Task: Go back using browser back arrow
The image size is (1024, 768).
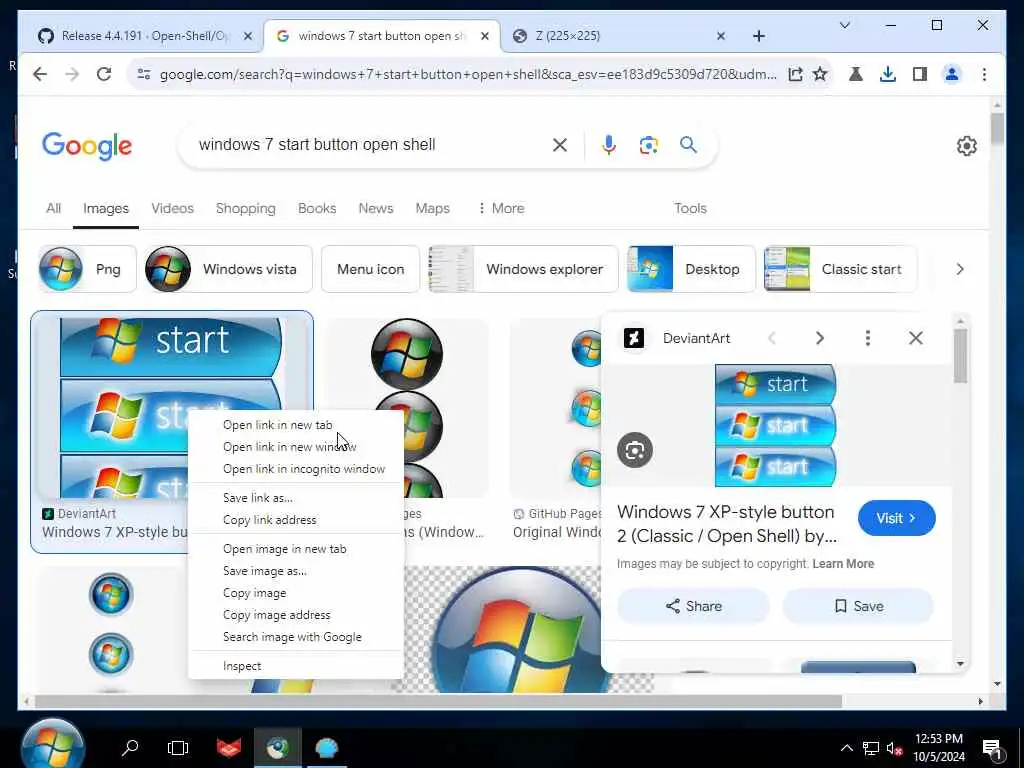Action: click(x=40, y=74)
